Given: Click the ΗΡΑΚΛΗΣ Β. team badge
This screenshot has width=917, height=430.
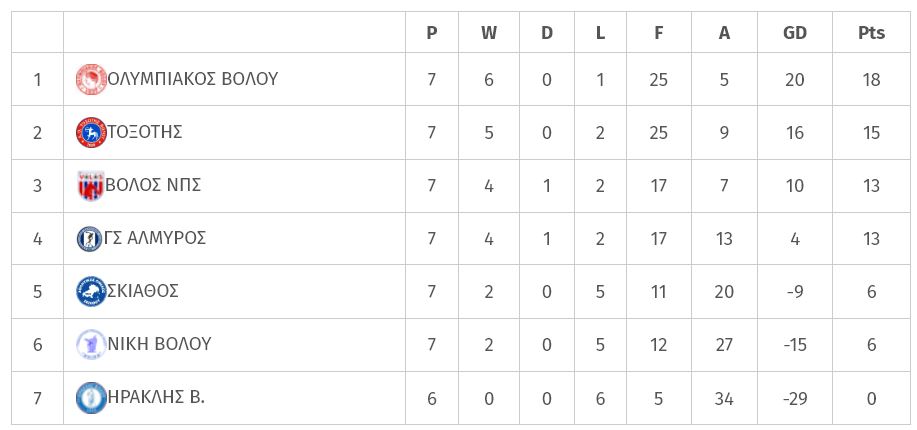Looking at the screenshot, I should (91, 398).
